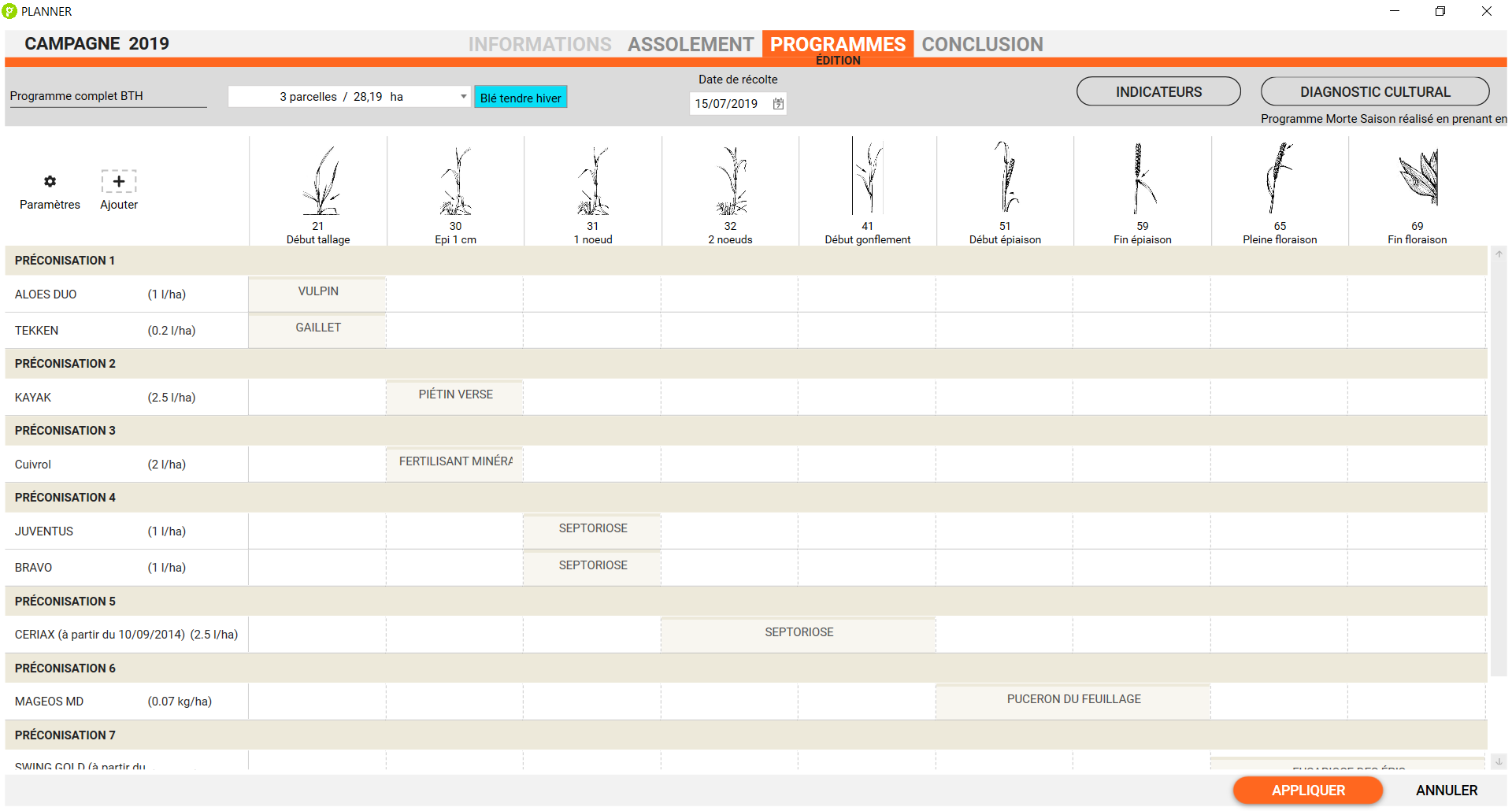
Task: Expand the 3 parcelles dropdown
Action: pos(464,96)
